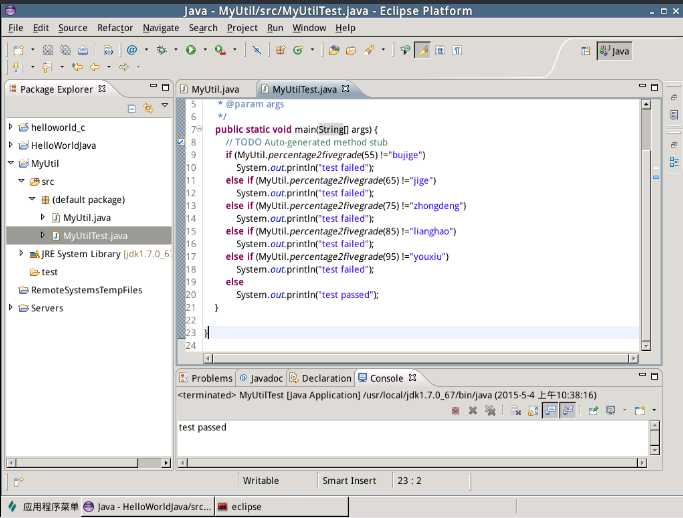Click the External Tools run icon

tap(220, 50)
